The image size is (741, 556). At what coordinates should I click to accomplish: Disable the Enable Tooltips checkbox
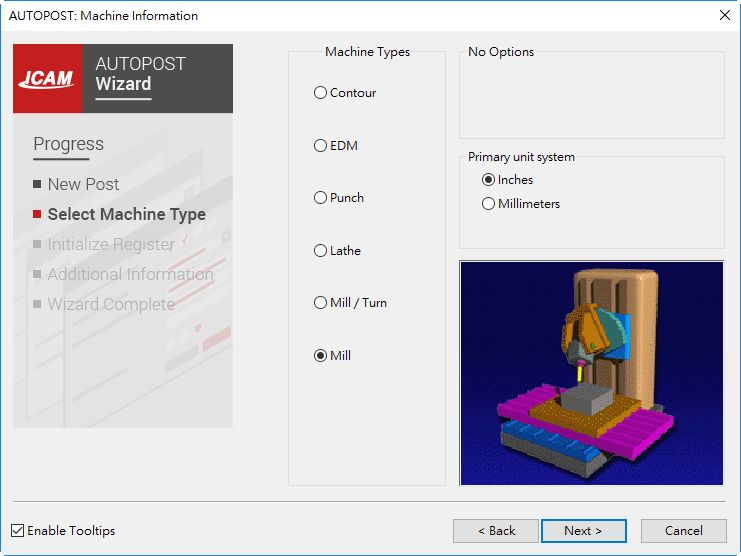pyautogui.click(x=18, y=531)
